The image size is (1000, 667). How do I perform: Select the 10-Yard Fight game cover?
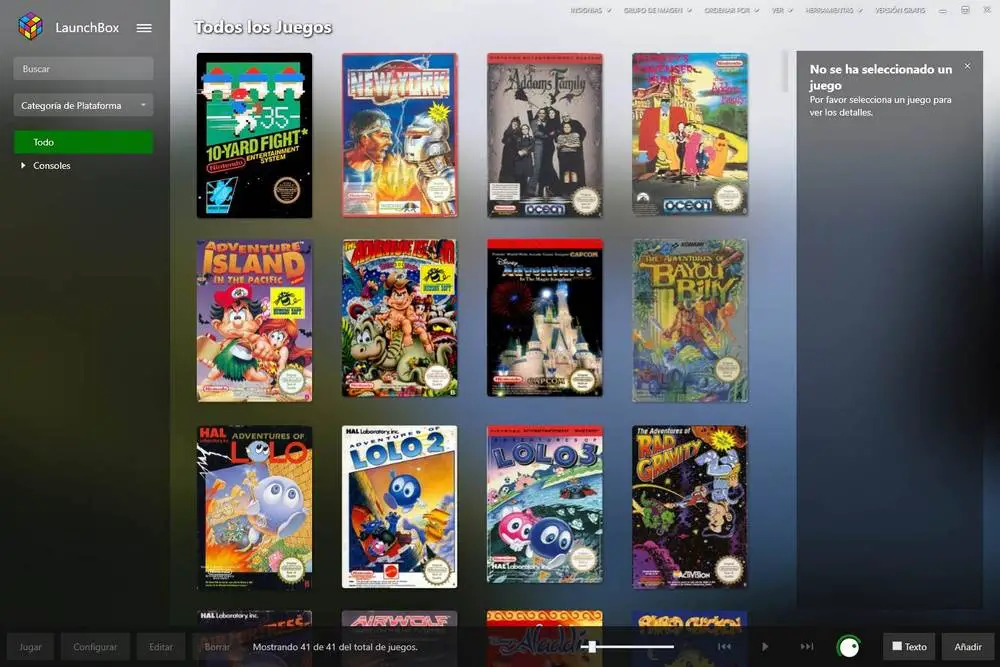point(254,135)
